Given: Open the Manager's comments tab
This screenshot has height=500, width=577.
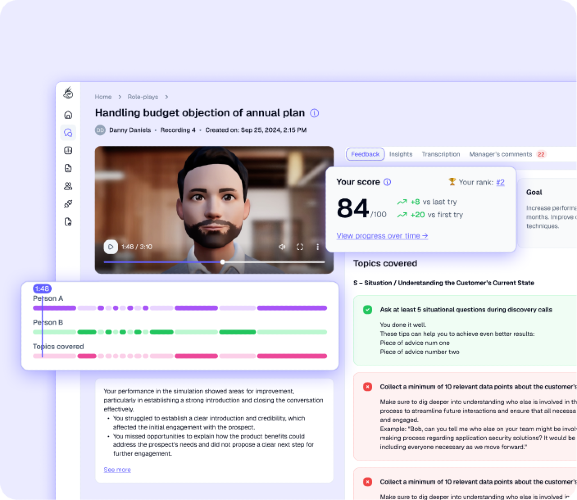Looking at the screenshot, I should pyautogui.click(x=500, y=154).
